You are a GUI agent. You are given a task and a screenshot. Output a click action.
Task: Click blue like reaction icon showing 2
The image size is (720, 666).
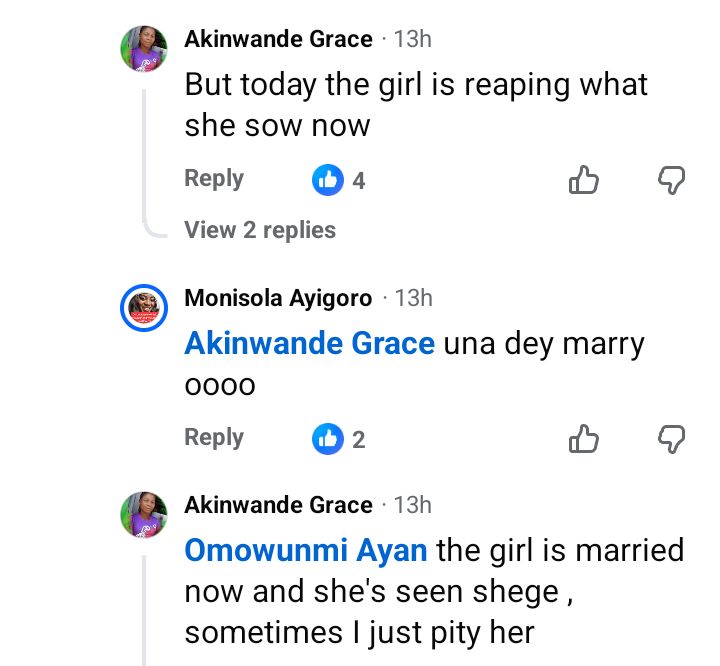coord(327,438)
